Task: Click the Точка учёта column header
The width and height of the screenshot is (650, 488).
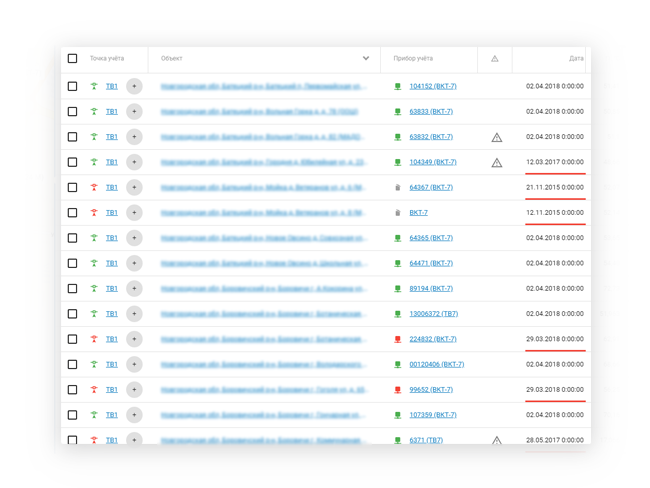Action: click(x=107, y=58)
